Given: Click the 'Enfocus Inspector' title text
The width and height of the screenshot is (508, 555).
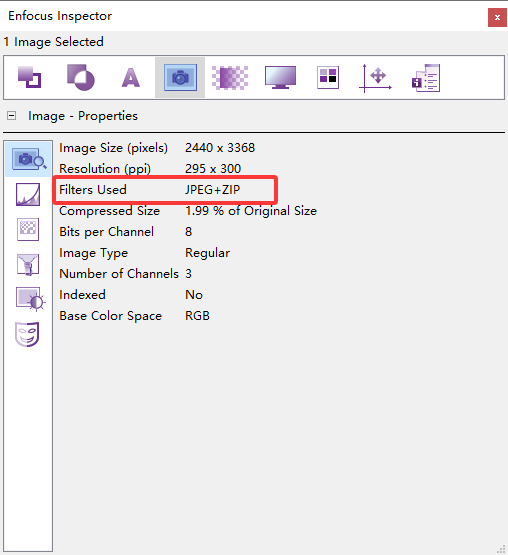Looking at the screenshot, I should 60,16.
